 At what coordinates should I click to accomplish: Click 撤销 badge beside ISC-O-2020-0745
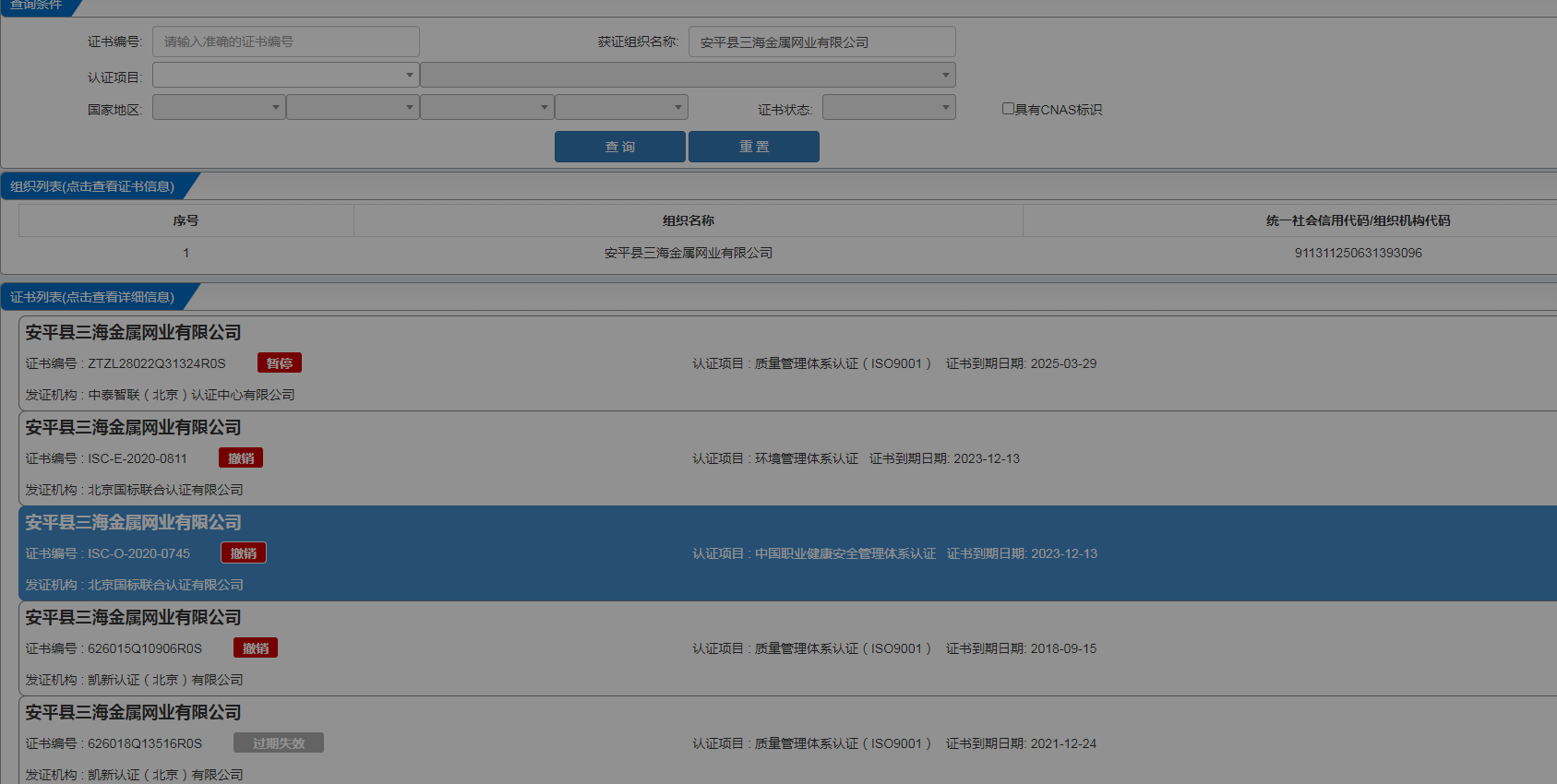pos(244,553)
